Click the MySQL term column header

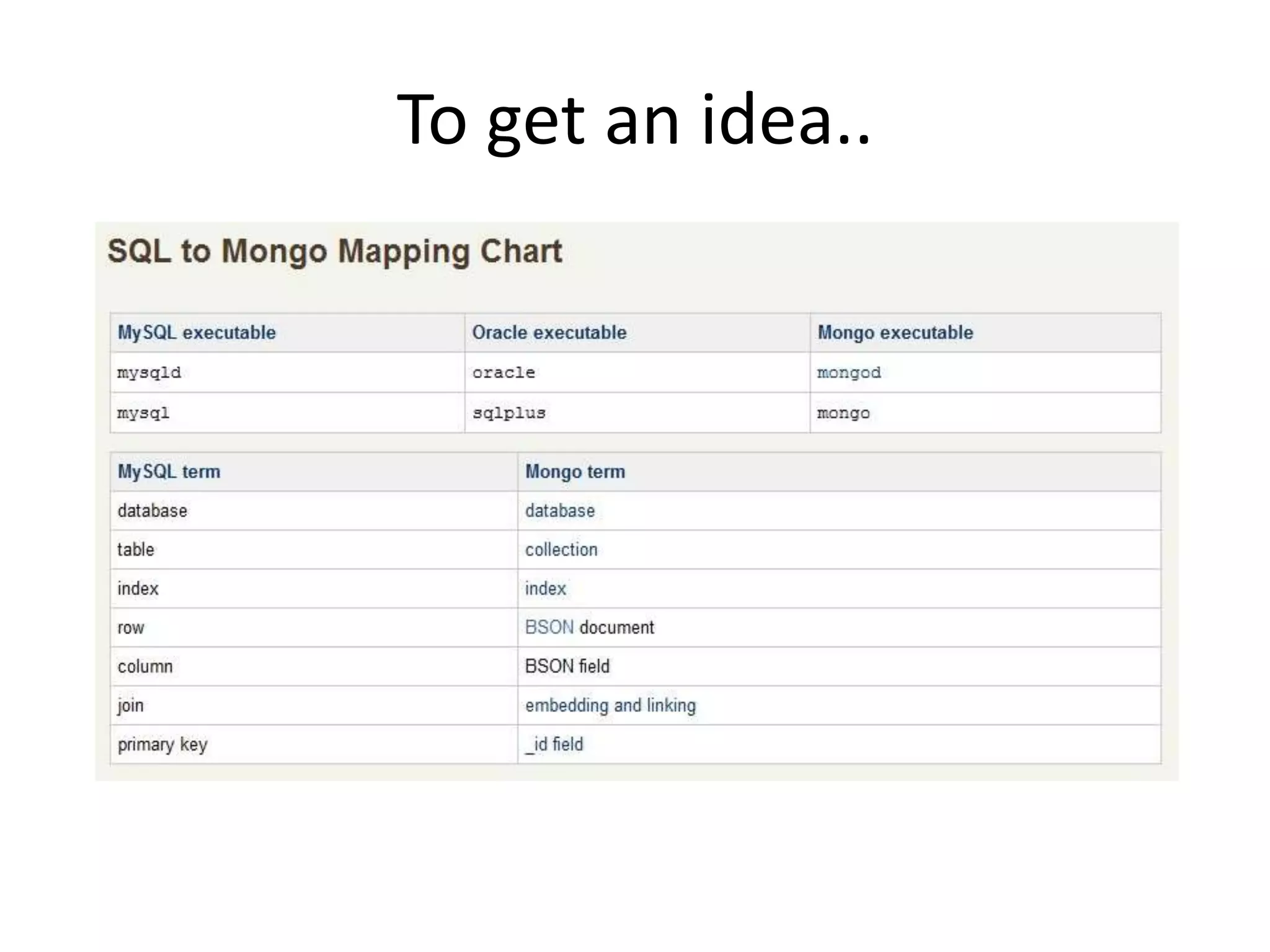click(169, 472)
